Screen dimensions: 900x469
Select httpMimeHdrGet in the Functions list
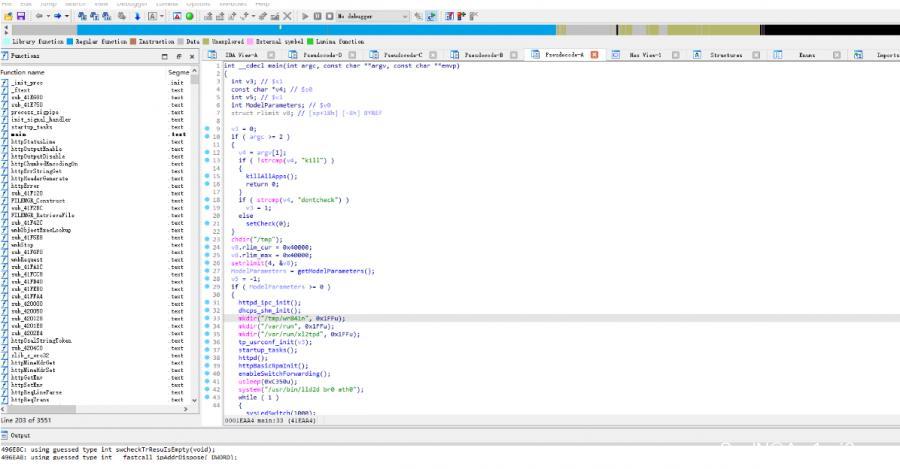(x=33, y=363)
